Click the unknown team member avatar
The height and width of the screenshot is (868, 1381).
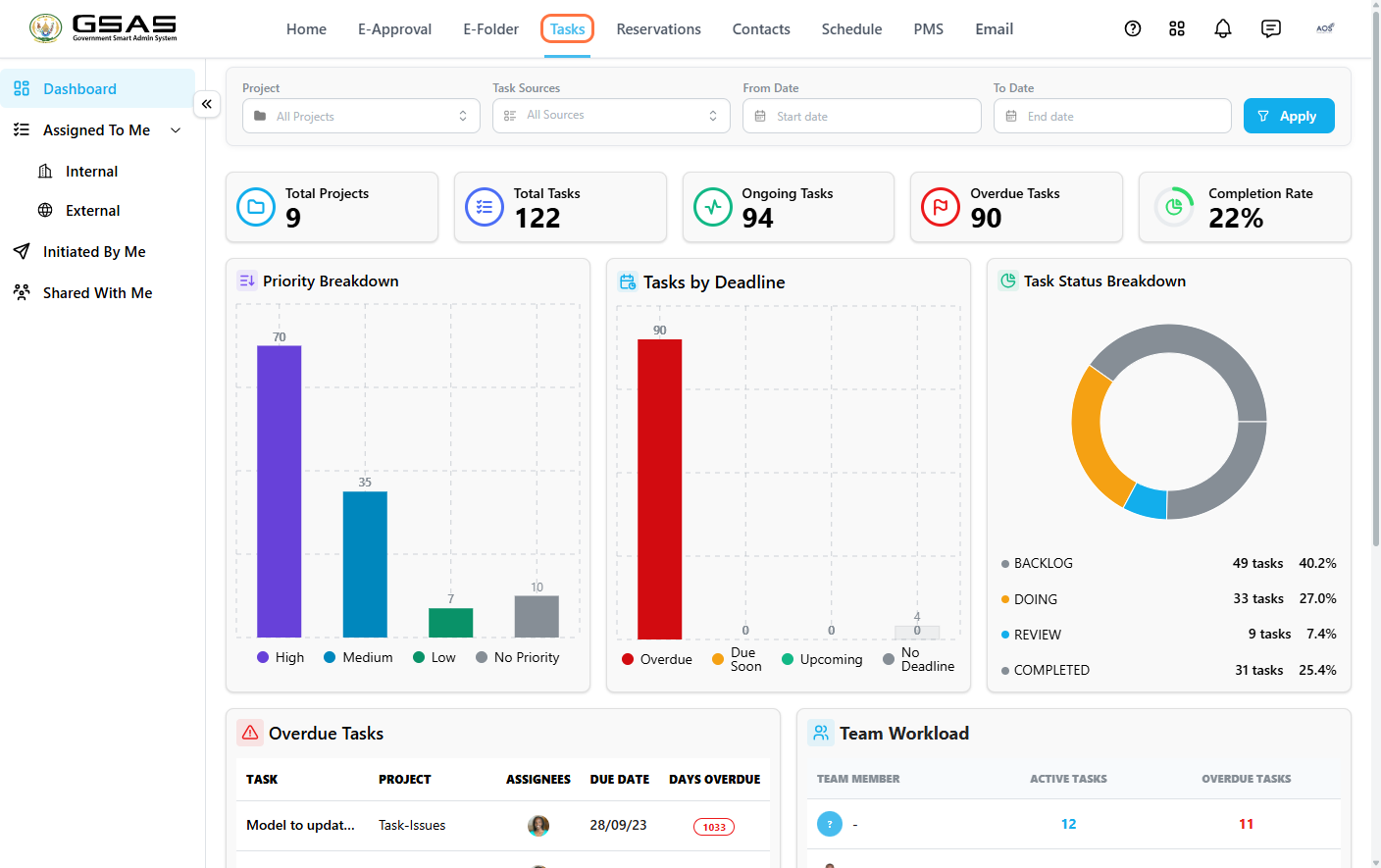tap(830, 824)
